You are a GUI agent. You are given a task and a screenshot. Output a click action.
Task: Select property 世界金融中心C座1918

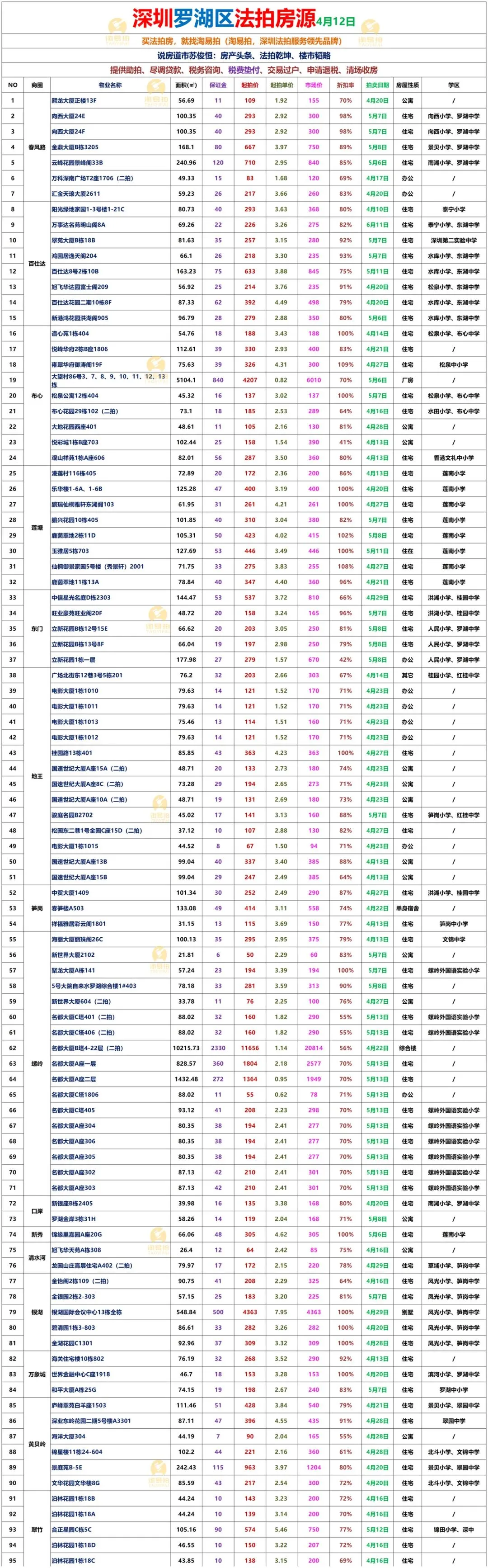(81, 1374)
